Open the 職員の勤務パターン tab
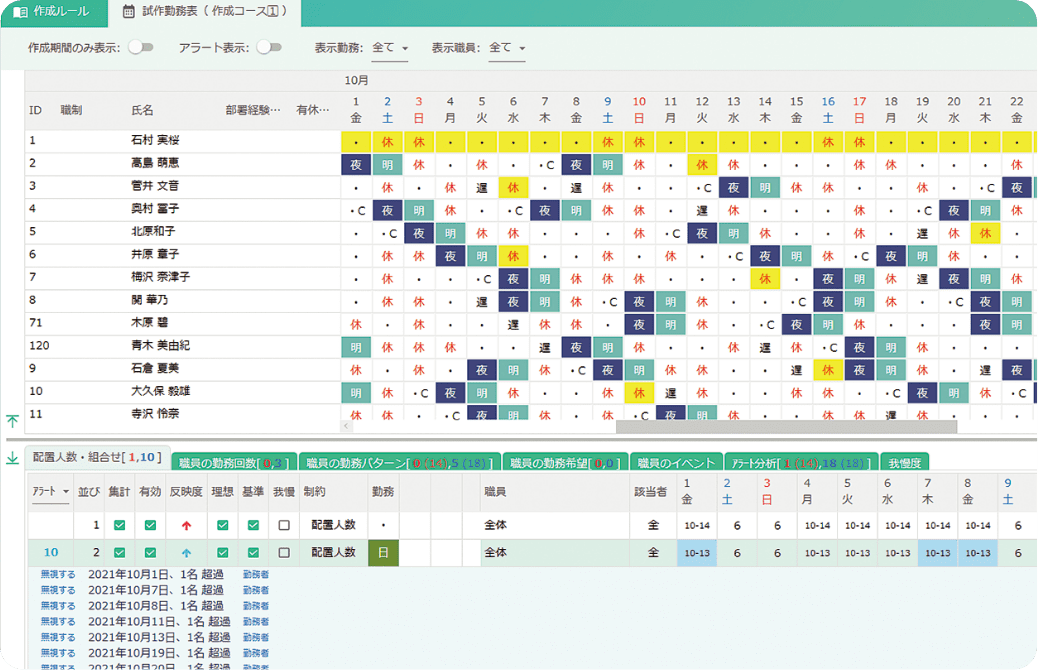The image size is (1038, 670). (x=399, y=462)
